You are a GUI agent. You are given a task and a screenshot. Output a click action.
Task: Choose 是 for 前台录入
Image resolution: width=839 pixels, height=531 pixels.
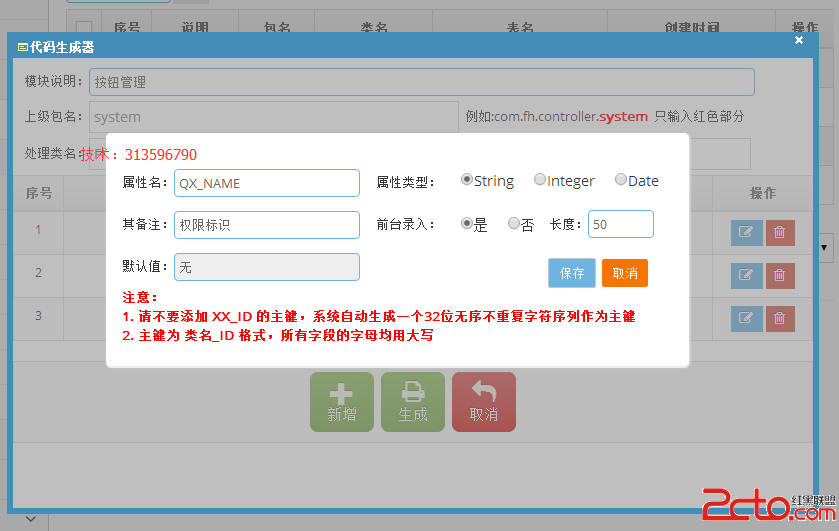pos(467,223)
